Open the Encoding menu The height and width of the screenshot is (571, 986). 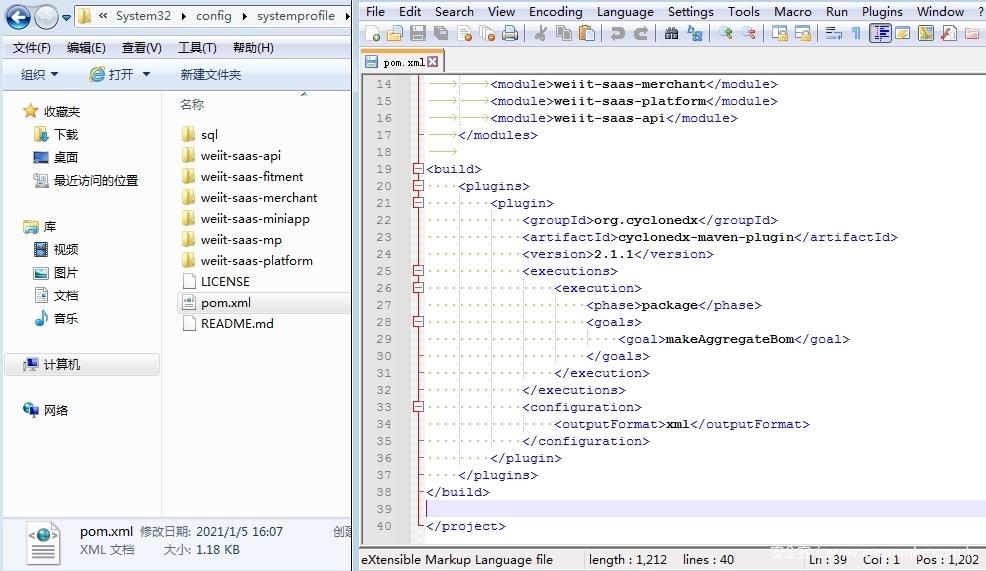[555, 11]
